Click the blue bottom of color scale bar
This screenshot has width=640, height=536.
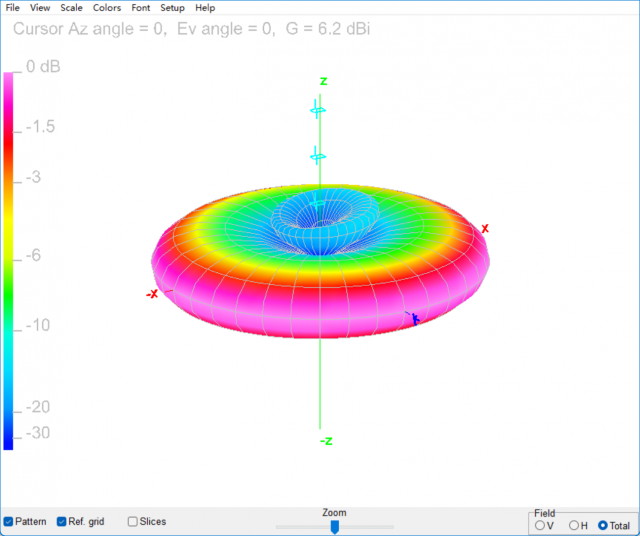point(9,440)
